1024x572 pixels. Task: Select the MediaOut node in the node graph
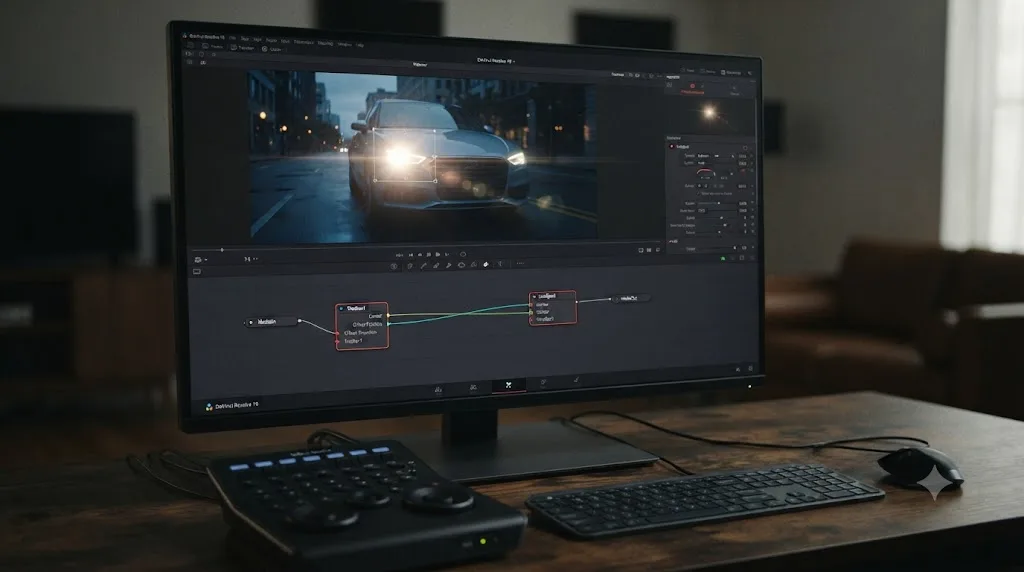pos(631,298)
